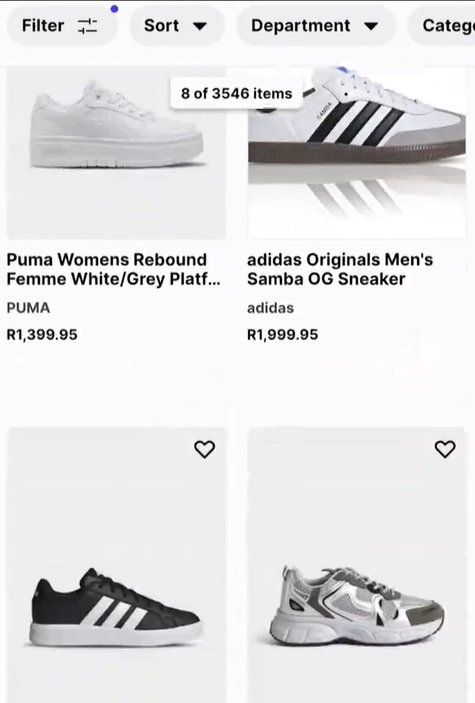
Task: Click the R1,999.95 price
Action: (283, 334)
